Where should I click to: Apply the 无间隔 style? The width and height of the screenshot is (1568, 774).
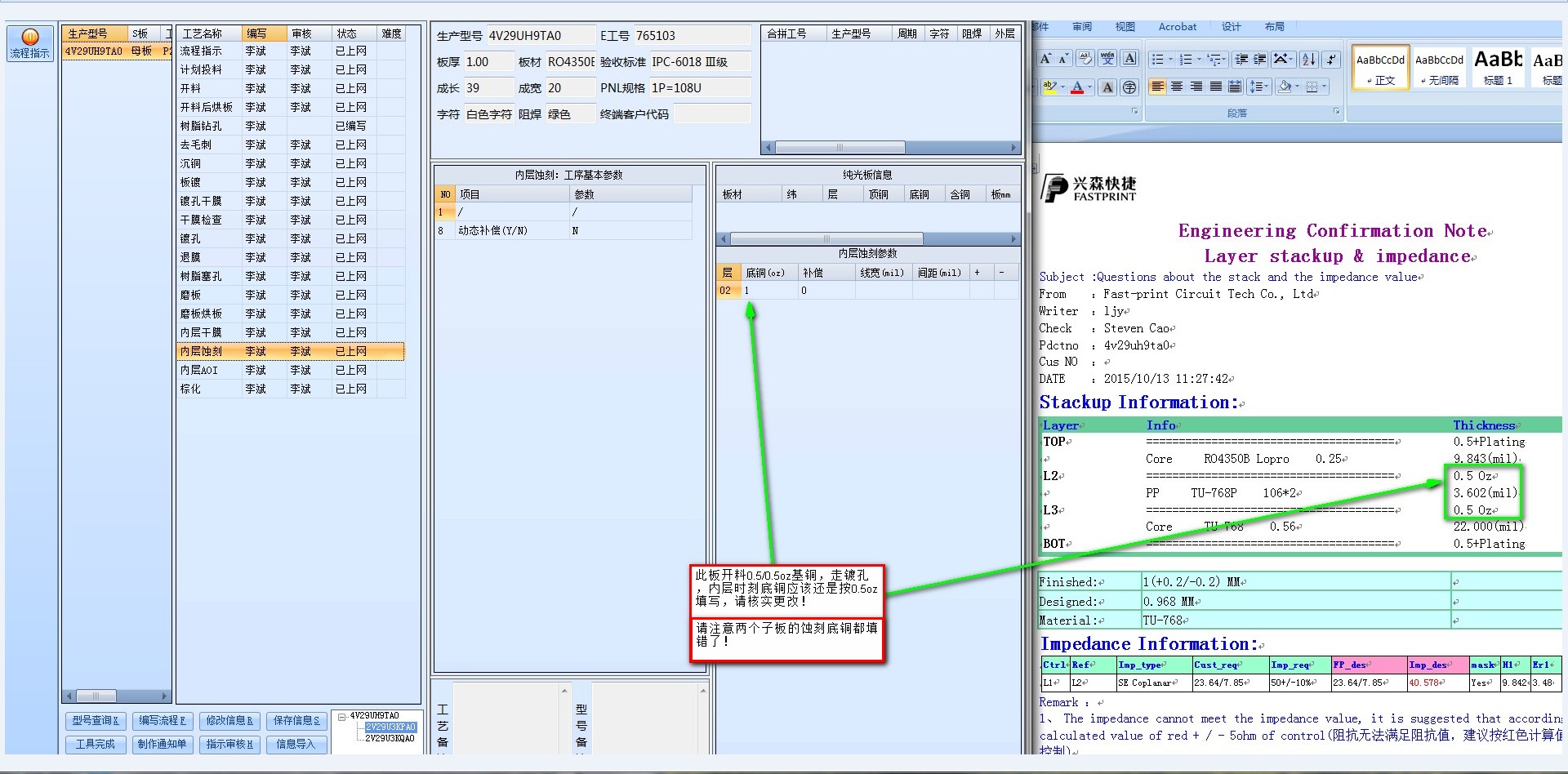tap(1440, 68)
